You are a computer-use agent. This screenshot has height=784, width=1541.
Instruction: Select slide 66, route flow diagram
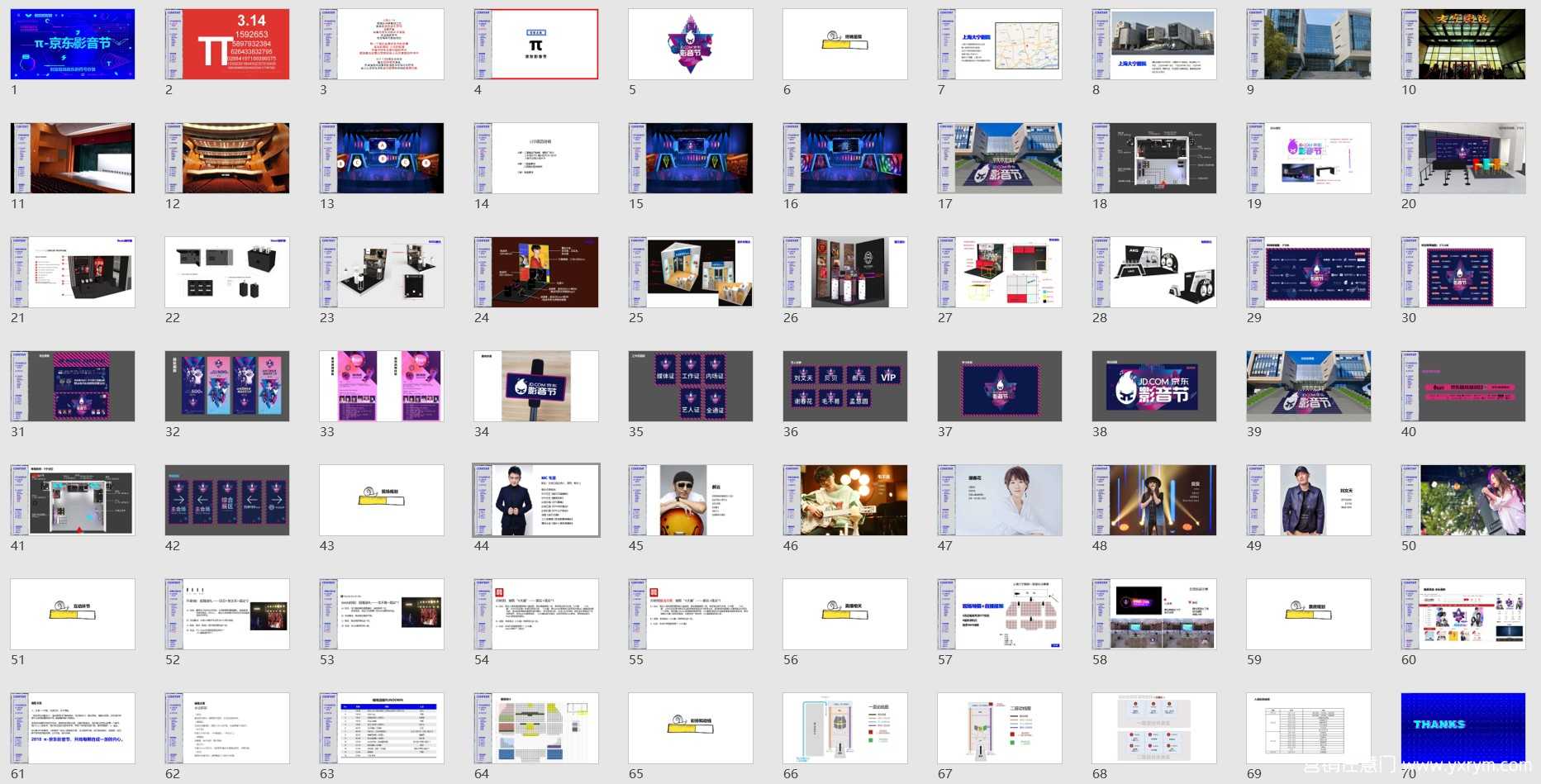(x=845, y=729)
